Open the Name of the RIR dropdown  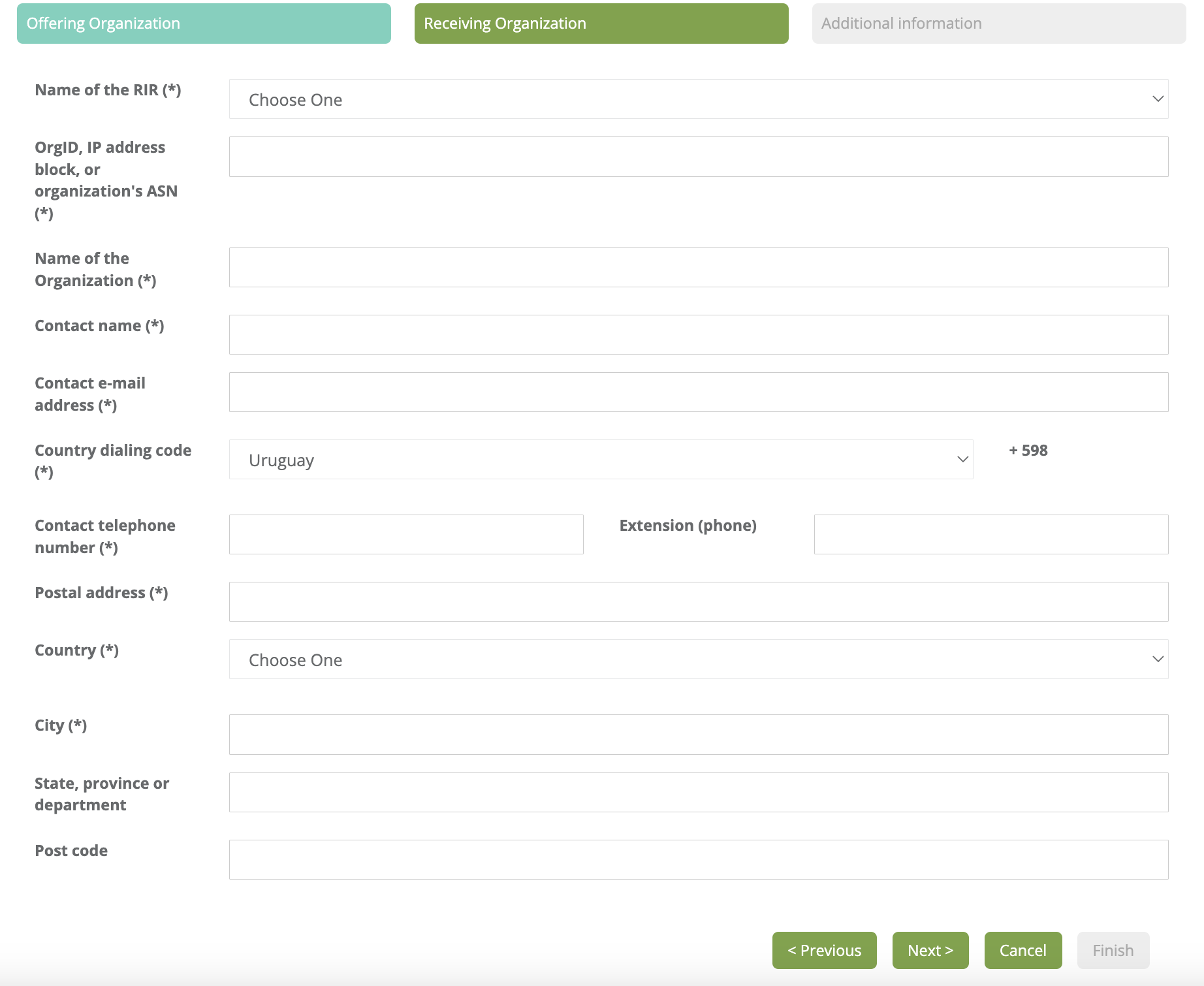pos(698,99)
